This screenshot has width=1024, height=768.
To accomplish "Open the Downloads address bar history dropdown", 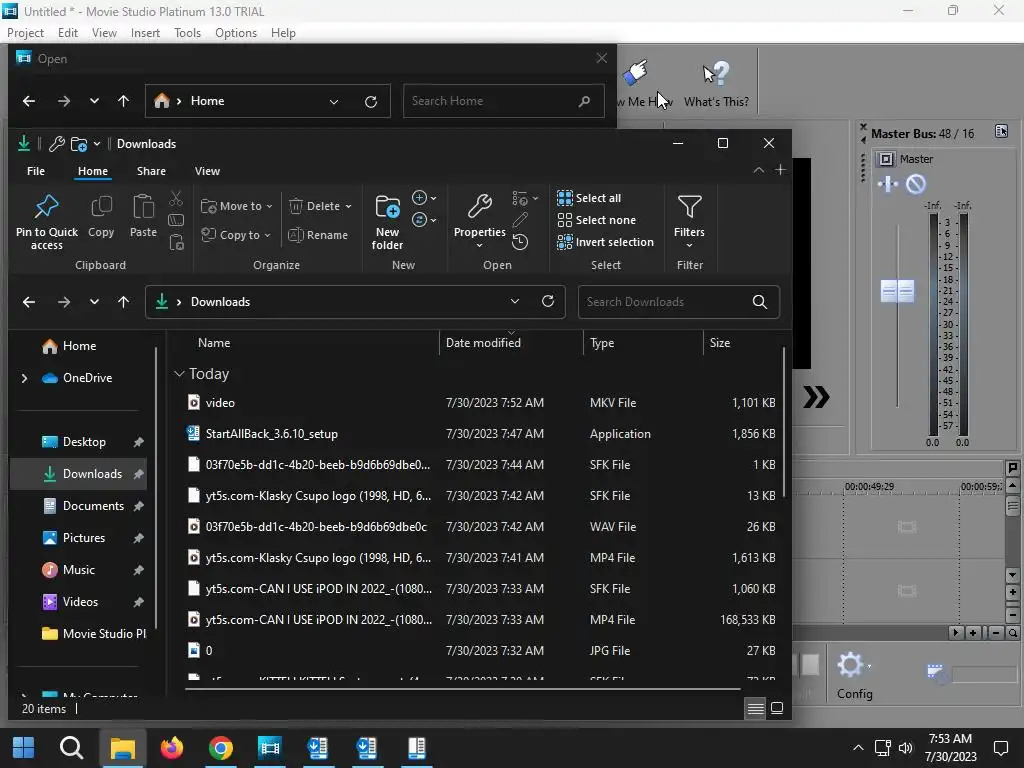I will coord(515,301).
